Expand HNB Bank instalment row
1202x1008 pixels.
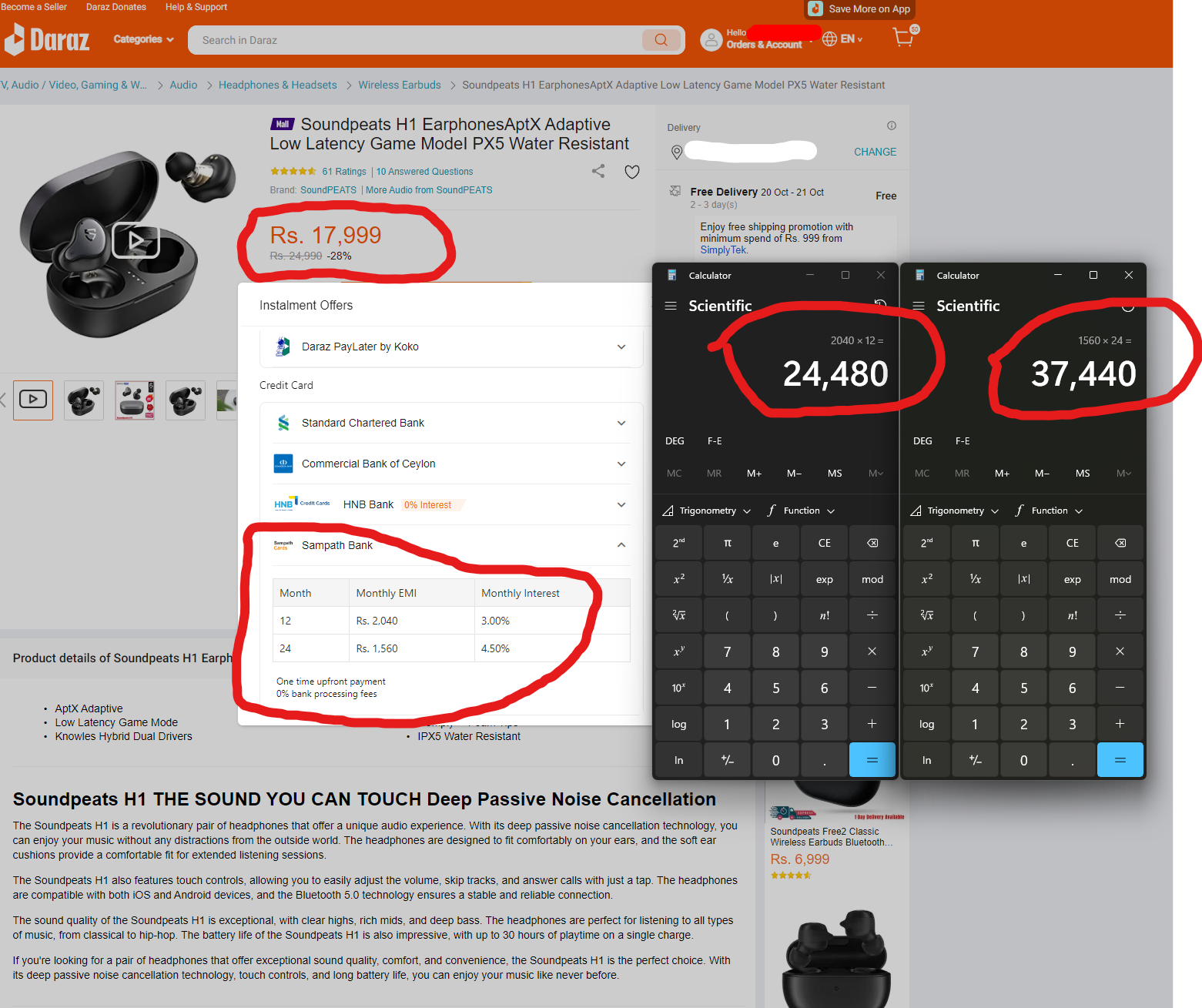[x=451, y=504]
